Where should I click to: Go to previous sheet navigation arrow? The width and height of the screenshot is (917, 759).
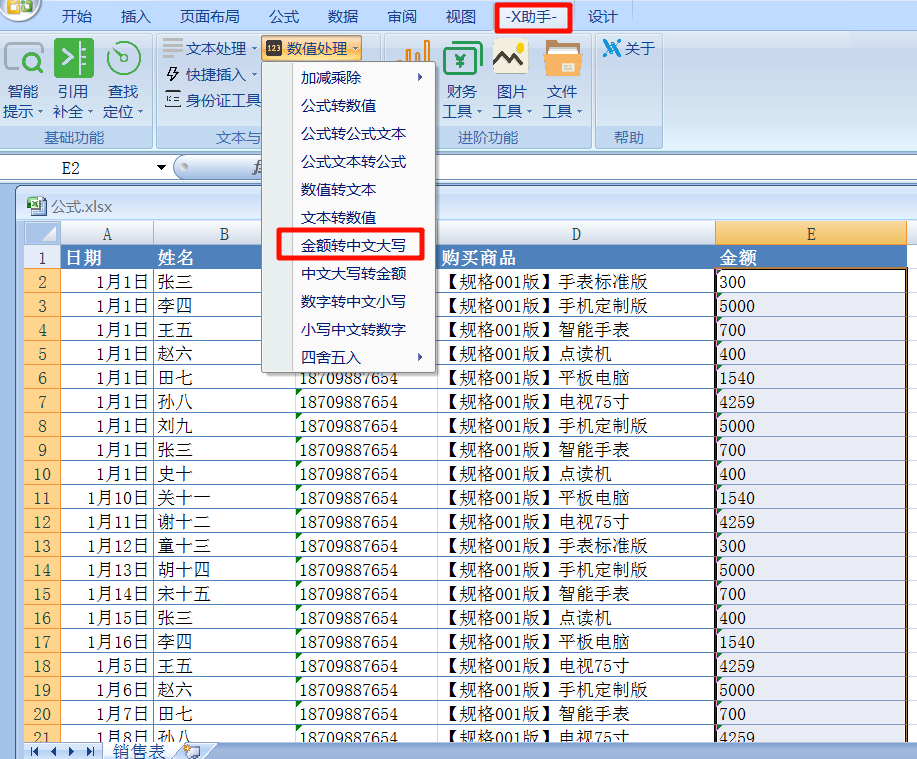coord(53,751)
